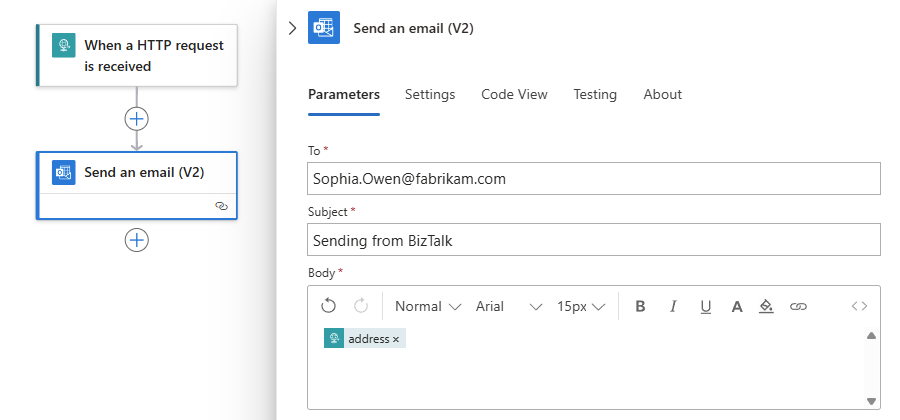Select the Send an email (V2) action card

coord(137,185)
